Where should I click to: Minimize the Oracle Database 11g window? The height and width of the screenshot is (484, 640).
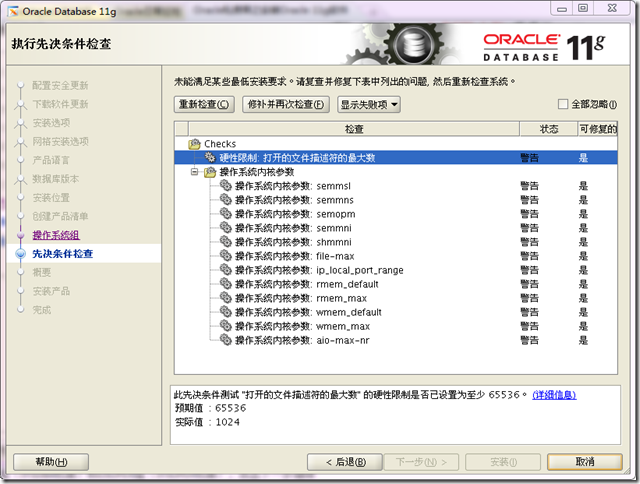pos(562,8)
